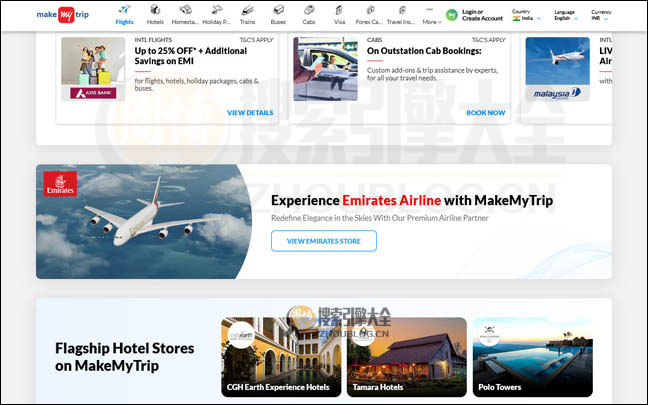Select the Cabs icon
Screen dimensions: 648x405
pos(309,10)
